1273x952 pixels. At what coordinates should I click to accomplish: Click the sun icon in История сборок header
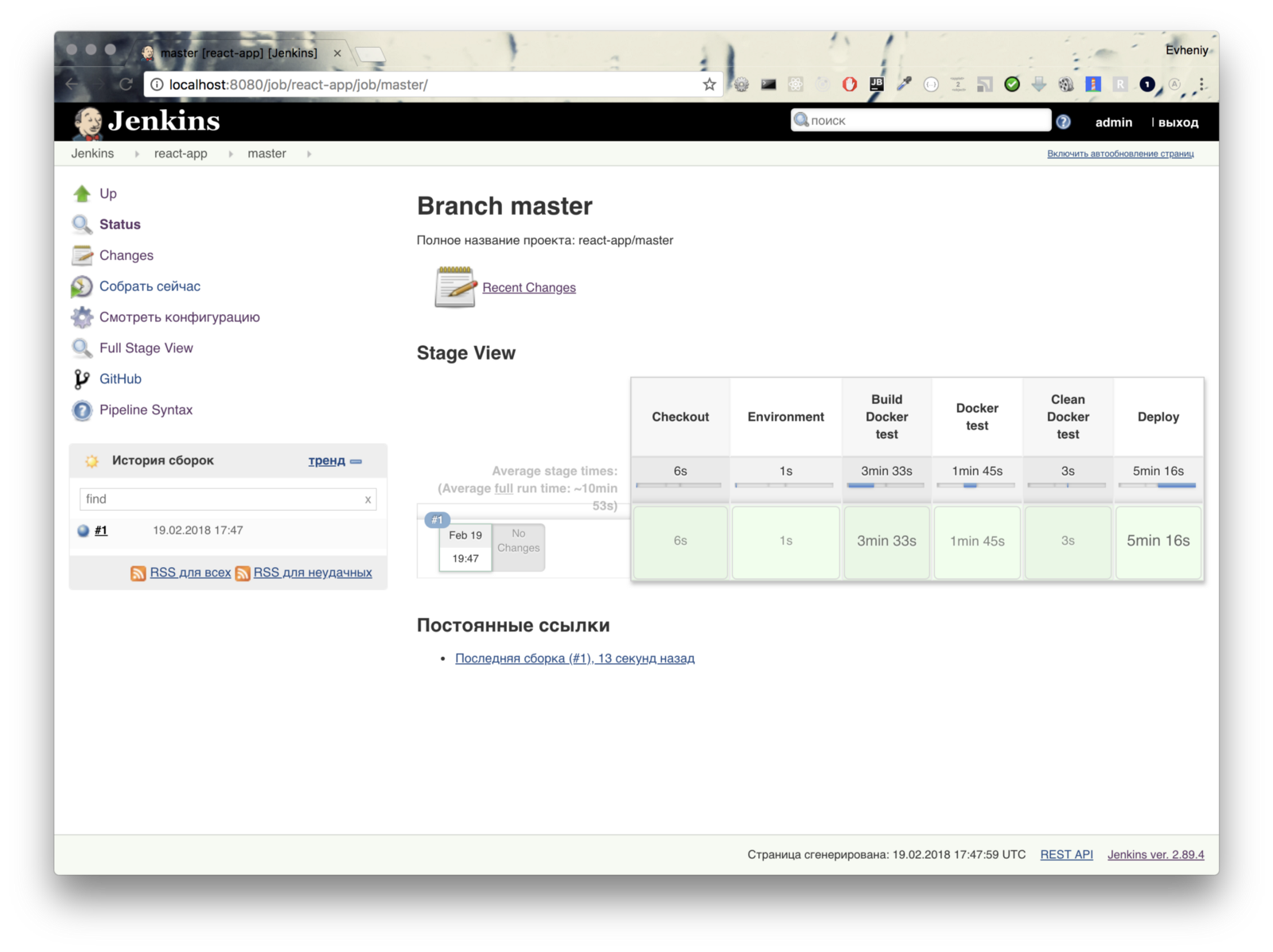[x=92, y=461]
